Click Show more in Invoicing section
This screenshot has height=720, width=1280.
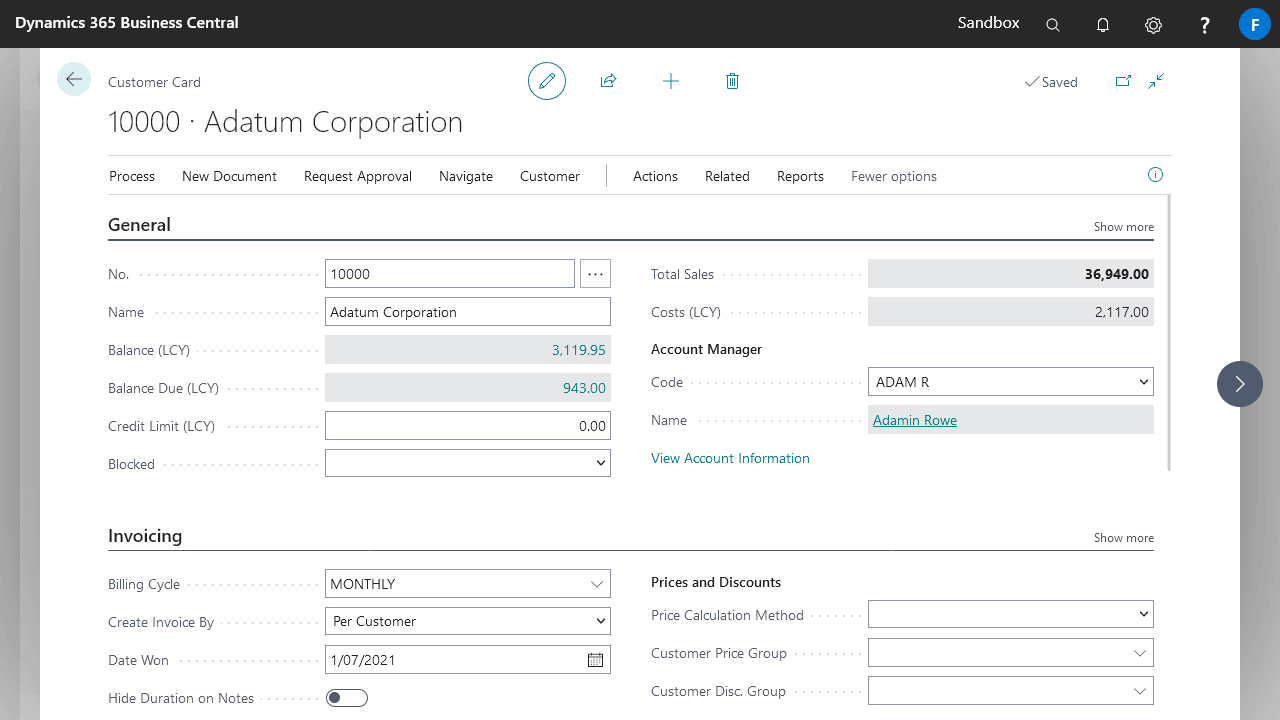tap(1124, 538)
